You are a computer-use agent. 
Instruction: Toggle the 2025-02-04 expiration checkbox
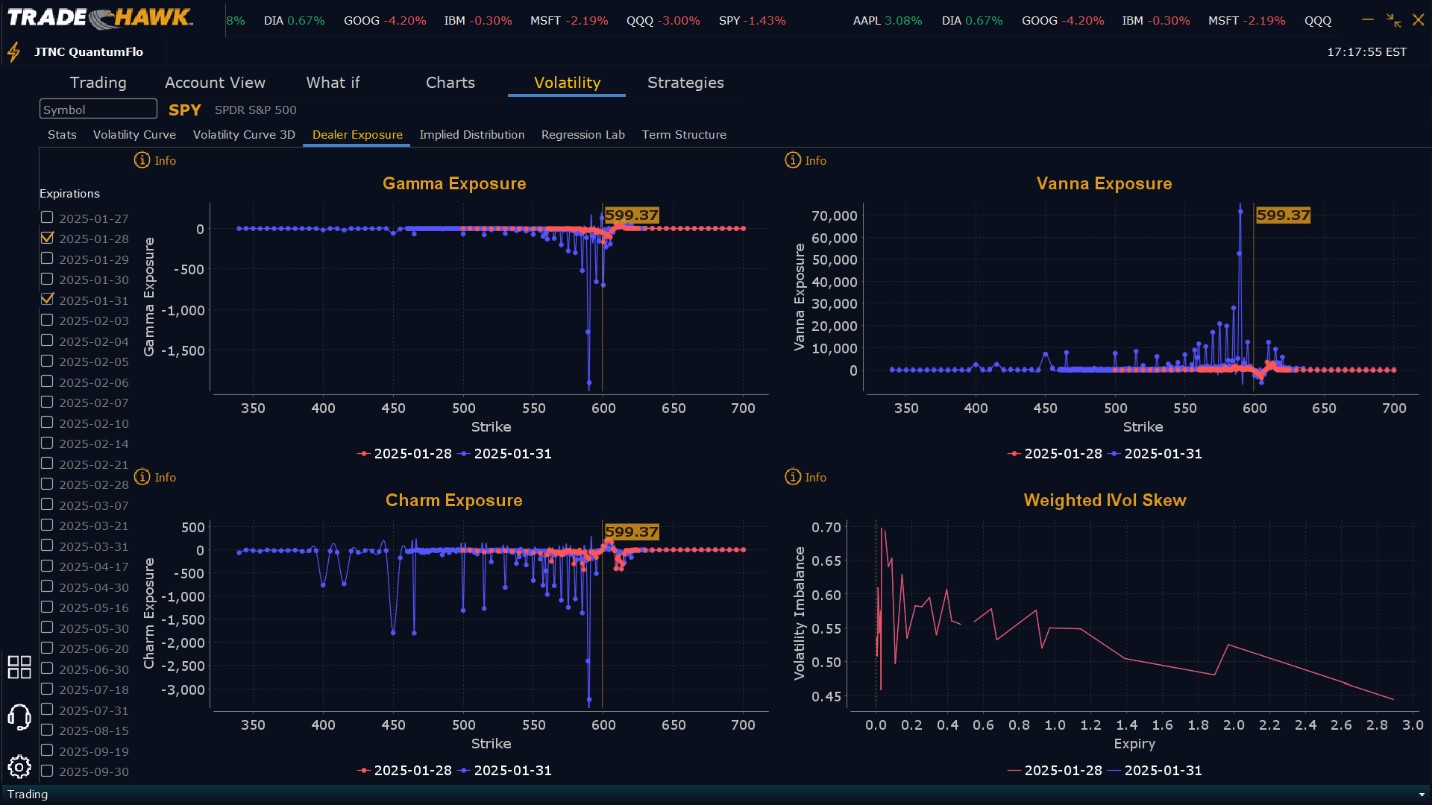click(x=47, y=341)
